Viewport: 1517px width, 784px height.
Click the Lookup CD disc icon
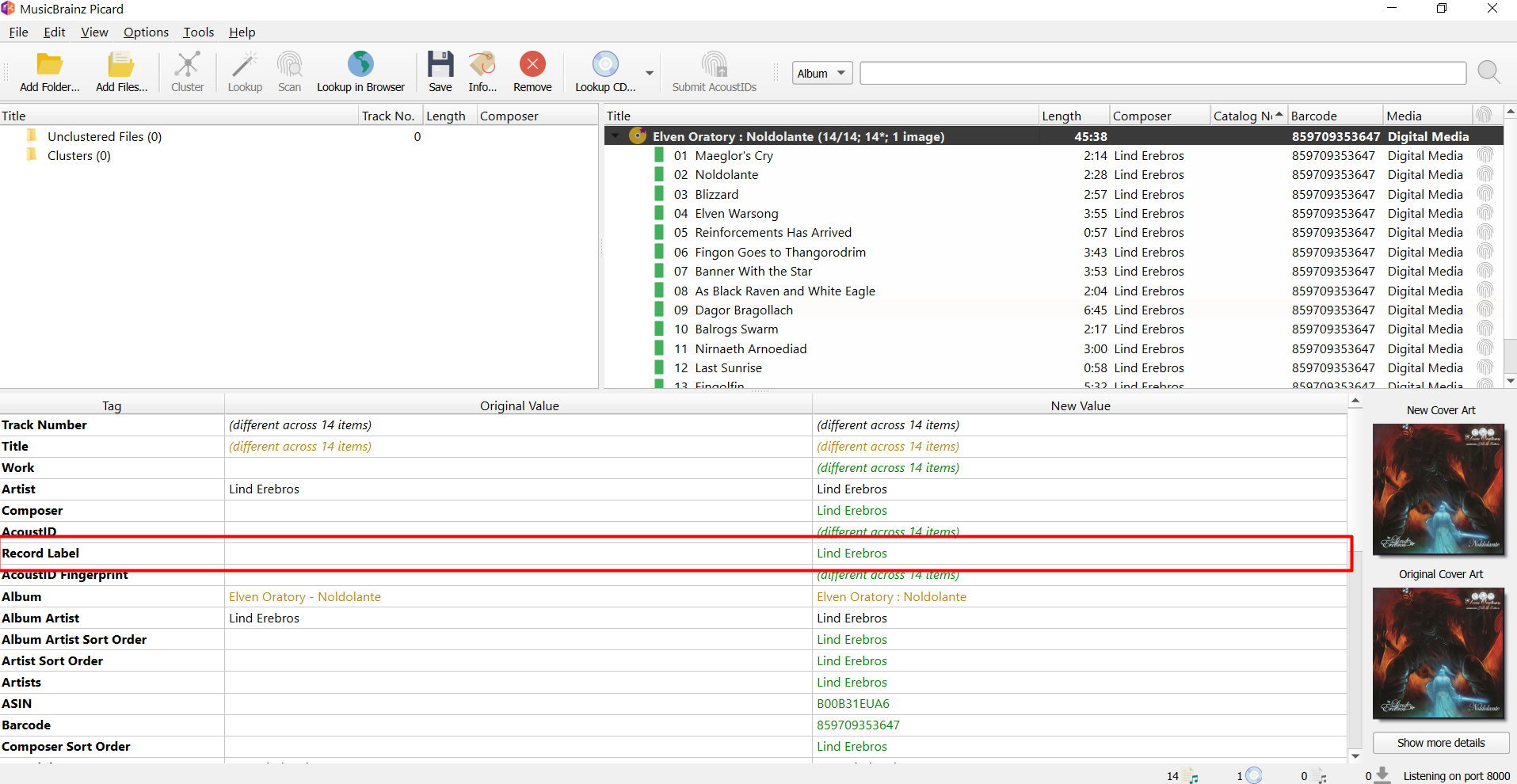coord(605,64)
